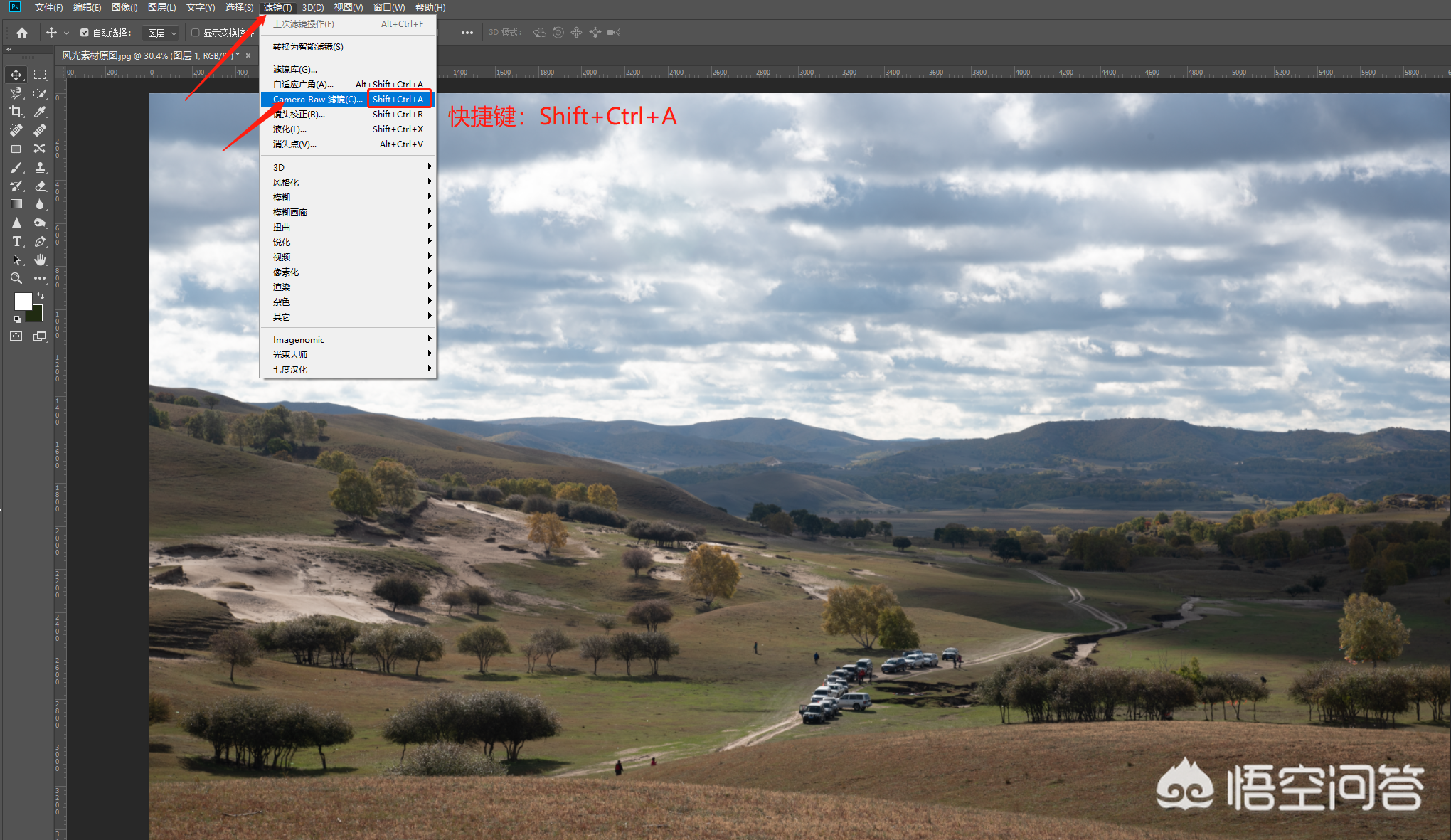
Task: Click the white foreground color swatch
Action: pos(22,301)
